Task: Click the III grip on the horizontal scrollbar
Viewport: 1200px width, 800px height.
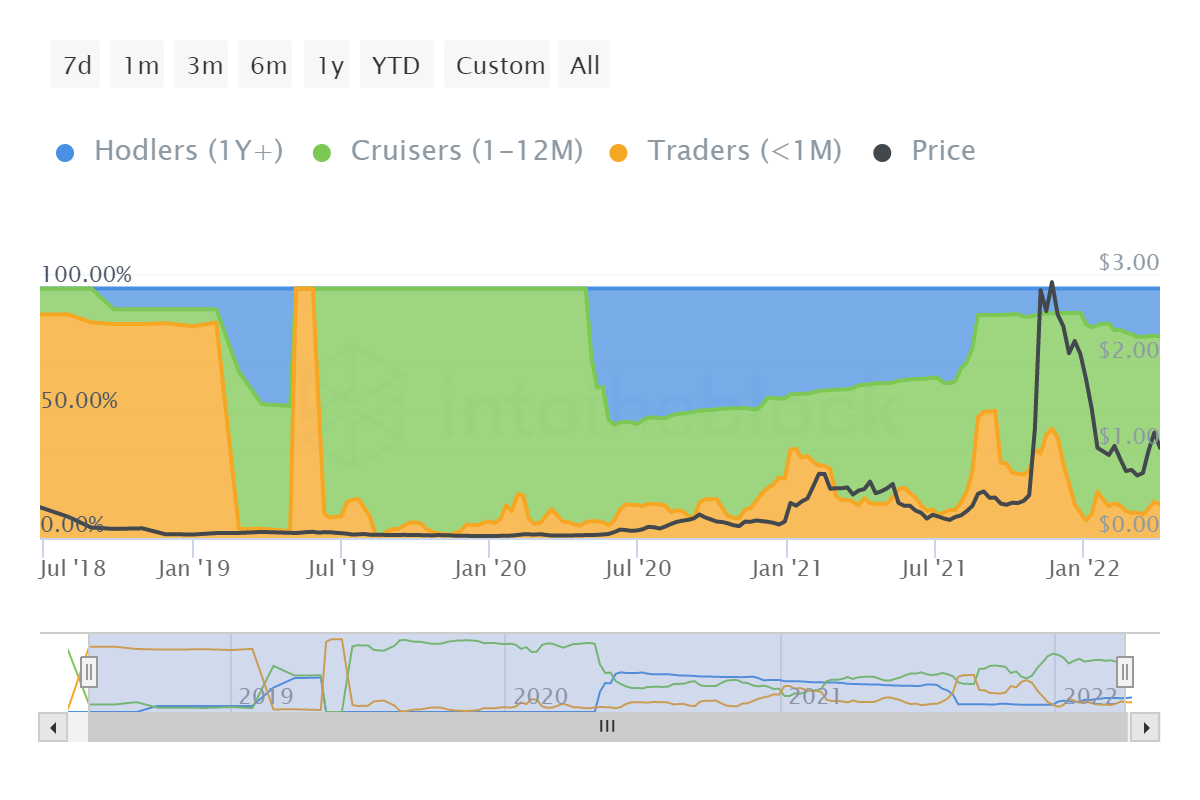Action: click(x=606, y=727)
